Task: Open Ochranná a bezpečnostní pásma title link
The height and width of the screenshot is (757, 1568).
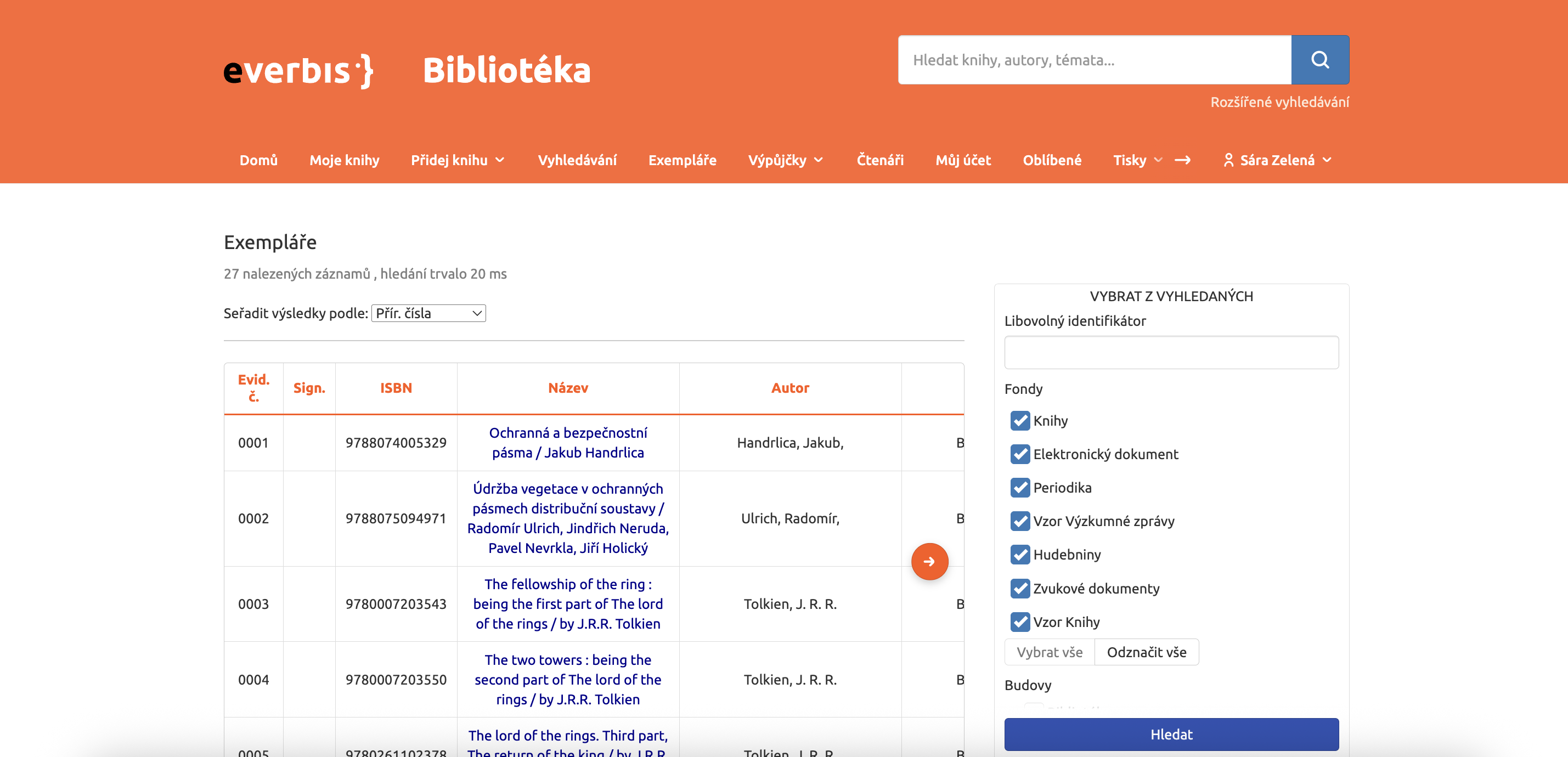Action: point(568,442)
